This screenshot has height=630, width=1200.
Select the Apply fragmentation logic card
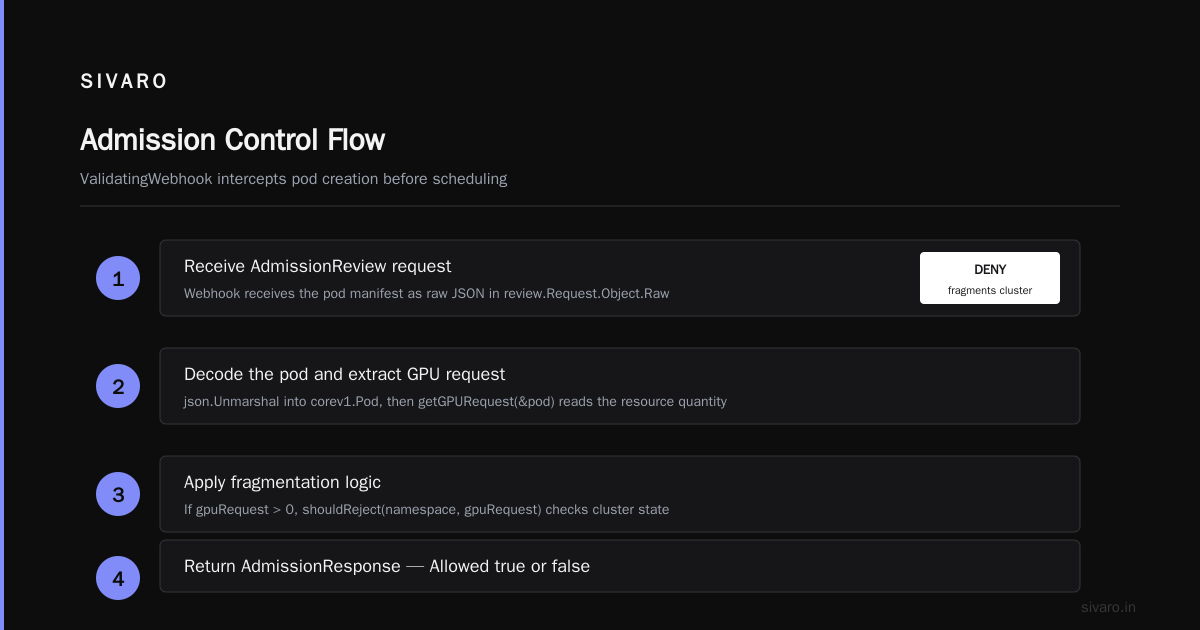(620, 494)
